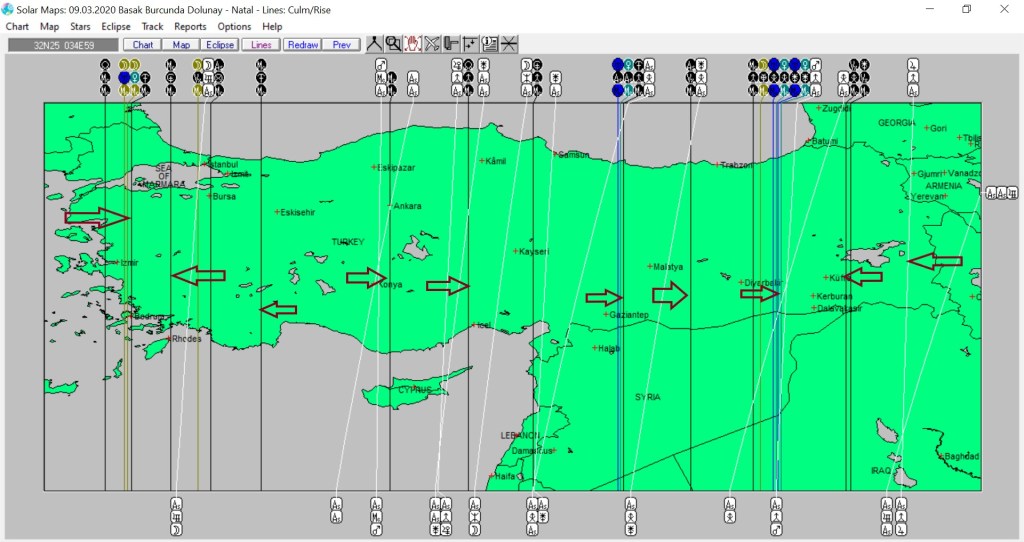Choose the paint roller tool icon
1024x542 pixels.
(451, 44)
